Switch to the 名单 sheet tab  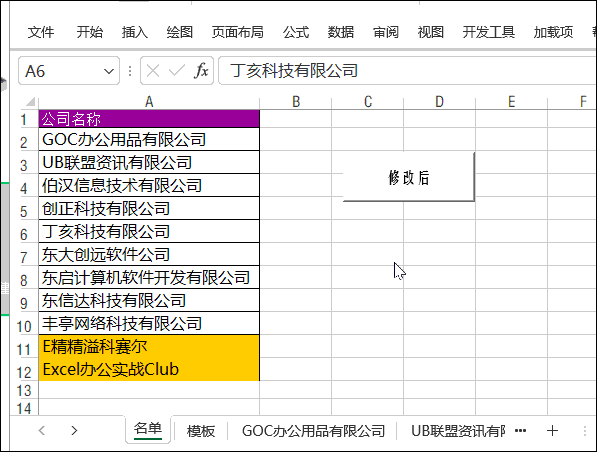148,429
